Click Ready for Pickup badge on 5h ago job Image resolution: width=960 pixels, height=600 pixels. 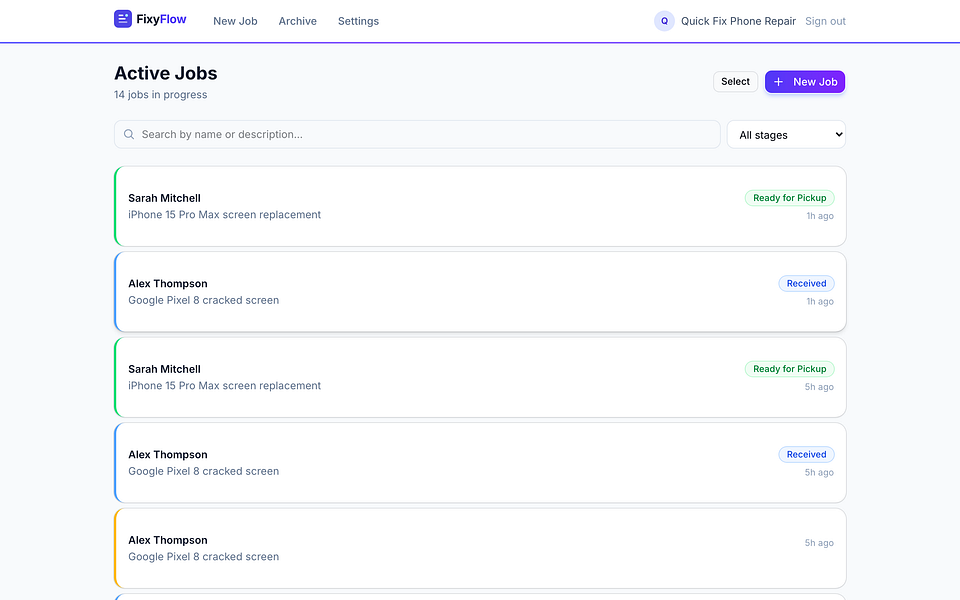[790, 369]
